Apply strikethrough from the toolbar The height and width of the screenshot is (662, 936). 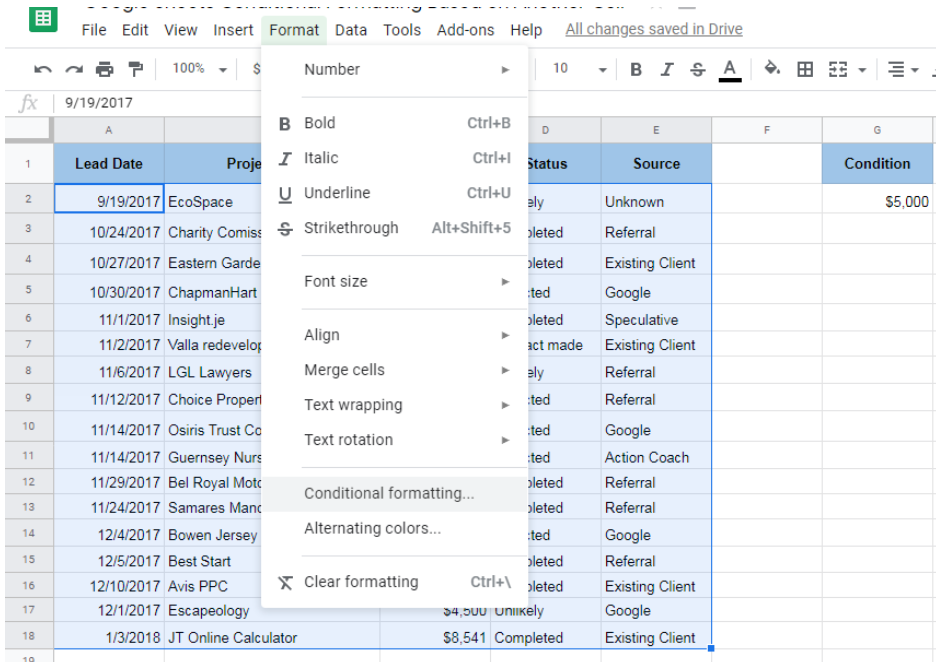coord(697,69)
